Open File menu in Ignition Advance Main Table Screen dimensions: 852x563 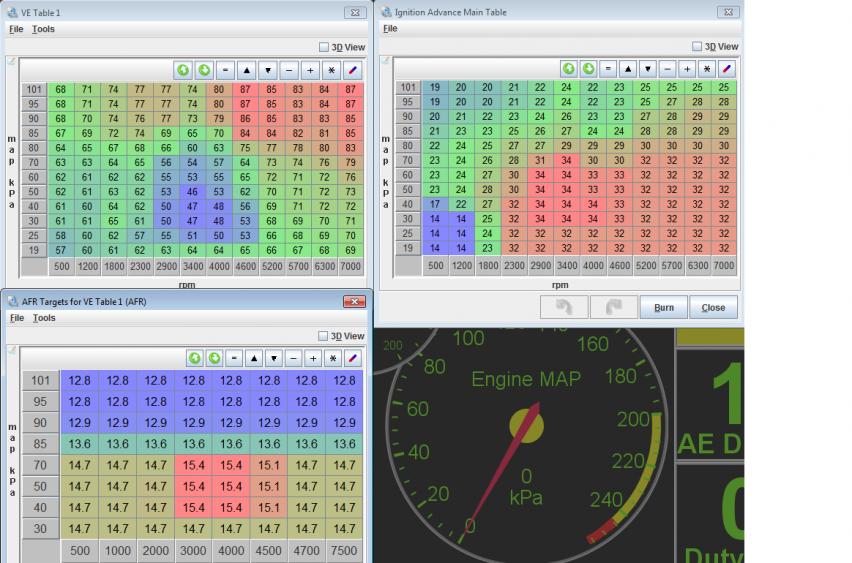tap(390, 28)
